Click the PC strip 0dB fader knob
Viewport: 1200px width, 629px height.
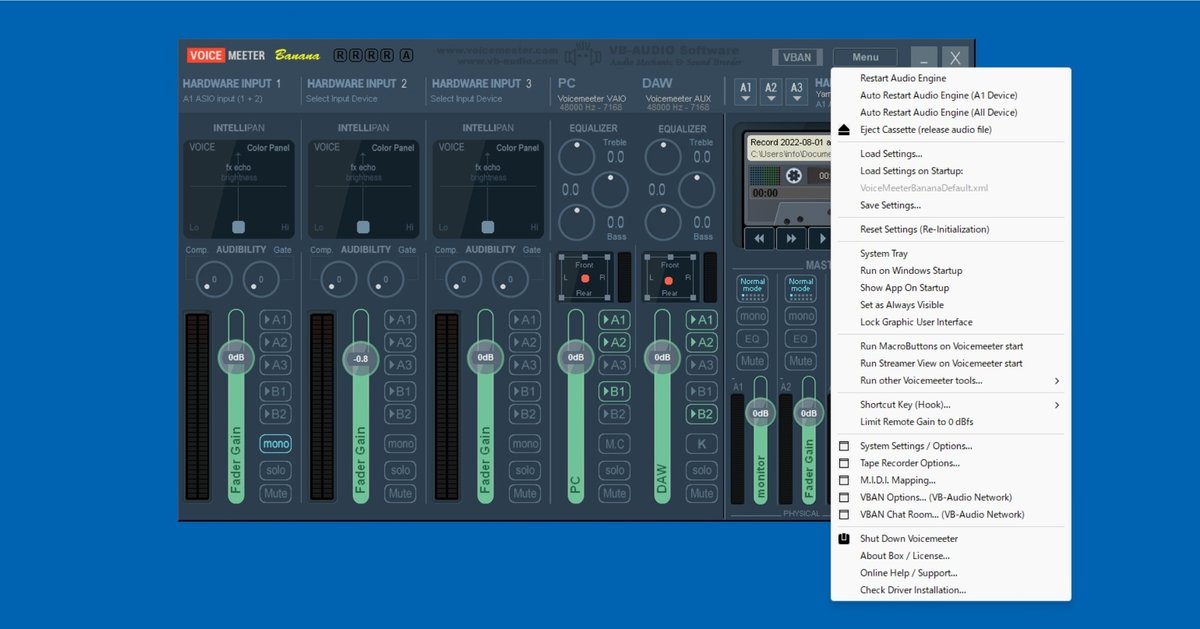576,358
